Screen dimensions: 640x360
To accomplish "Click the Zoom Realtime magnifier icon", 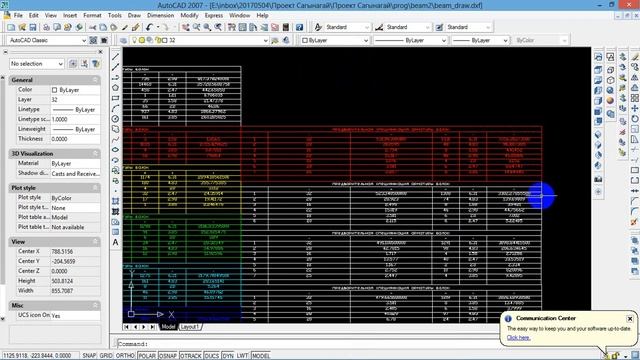I will click(197, 27).
